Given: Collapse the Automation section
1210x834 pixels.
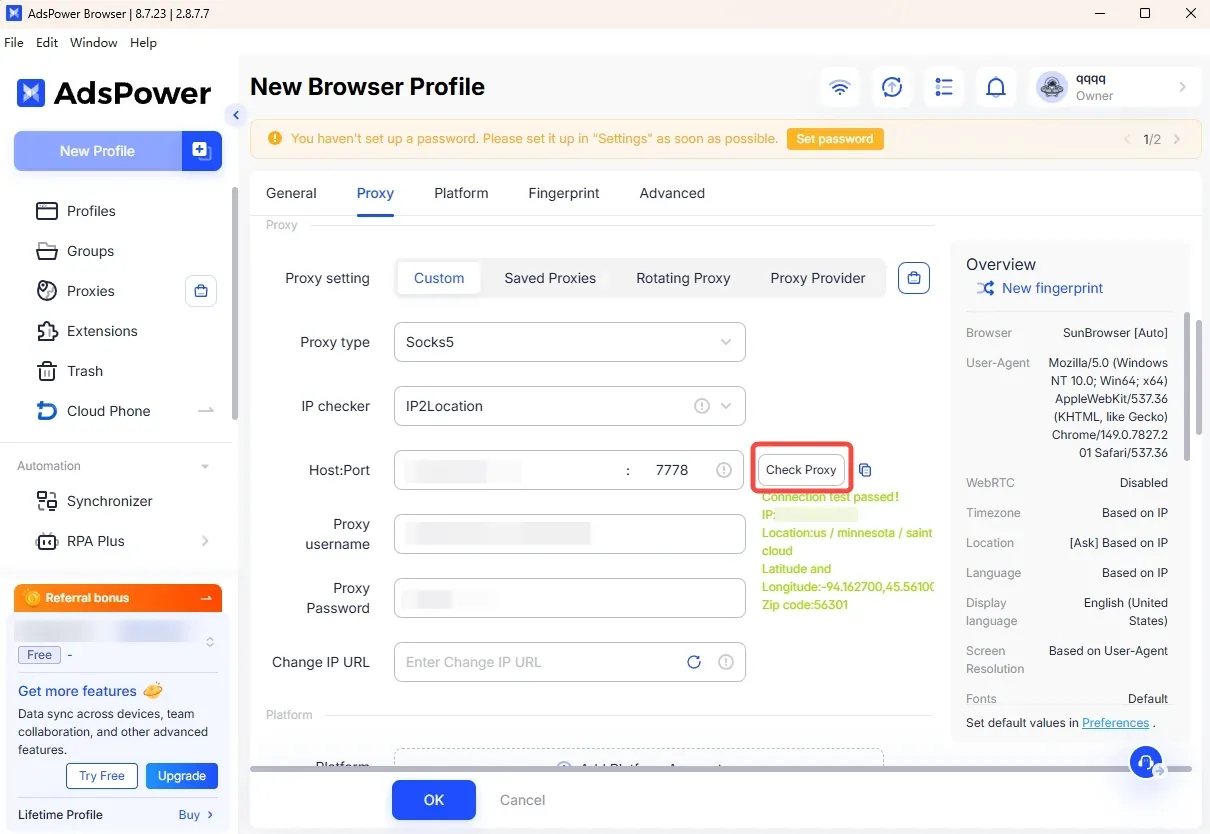Looking at the screenshot, I should (x=205, y=466).
